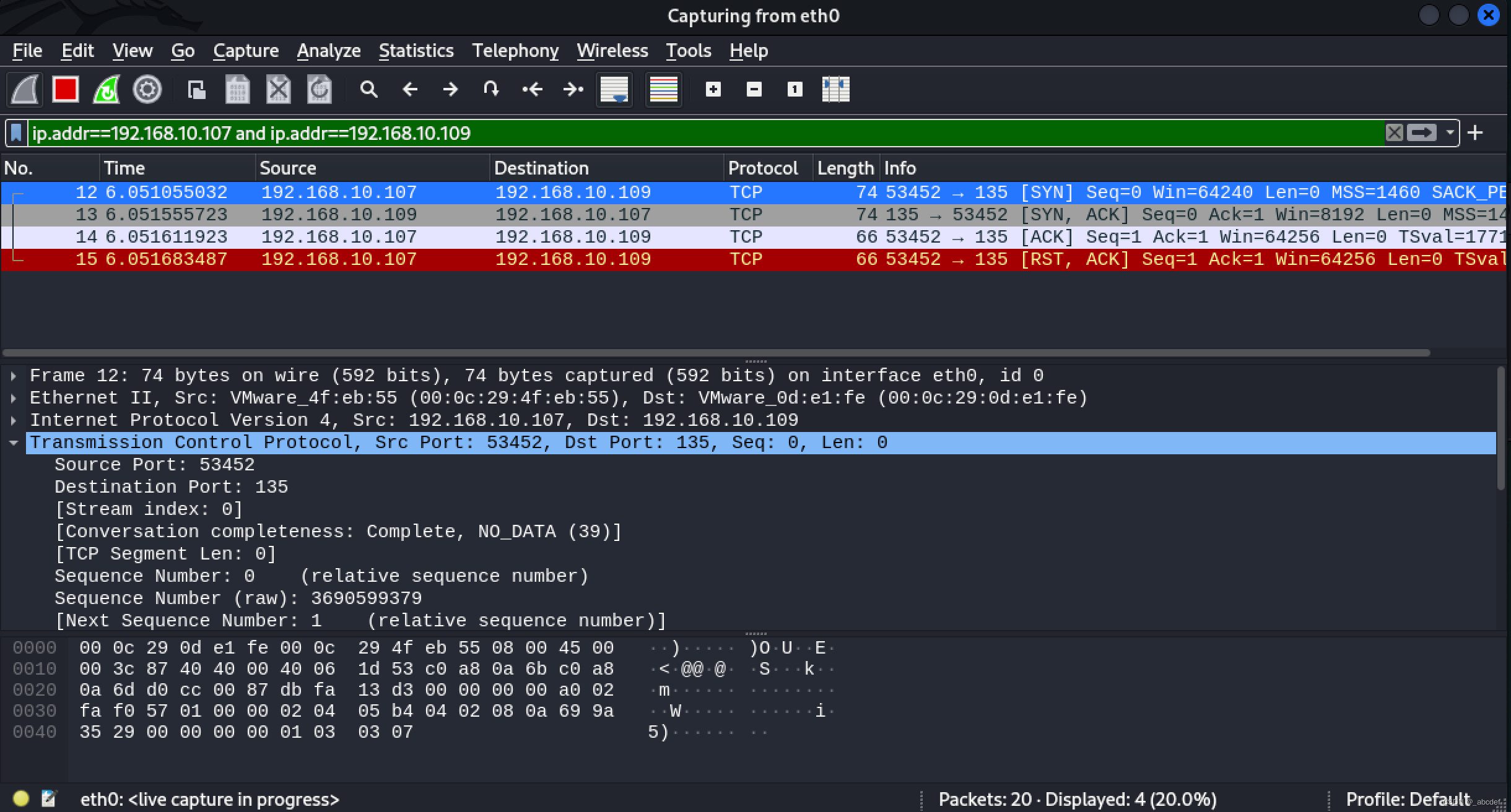The width and height of the screenshot is (1511, 812).
Task: Zoom out the main window text
Action: [754, 90]
